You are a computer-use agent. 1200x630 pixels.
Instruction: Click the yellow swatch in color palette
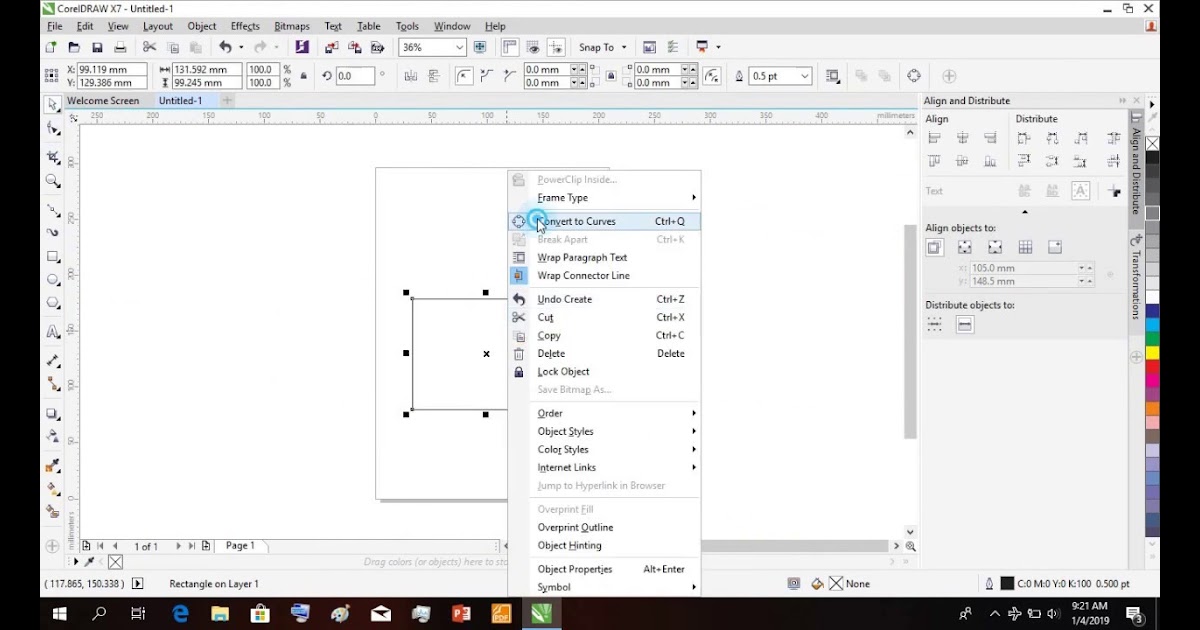point(1153,353)
